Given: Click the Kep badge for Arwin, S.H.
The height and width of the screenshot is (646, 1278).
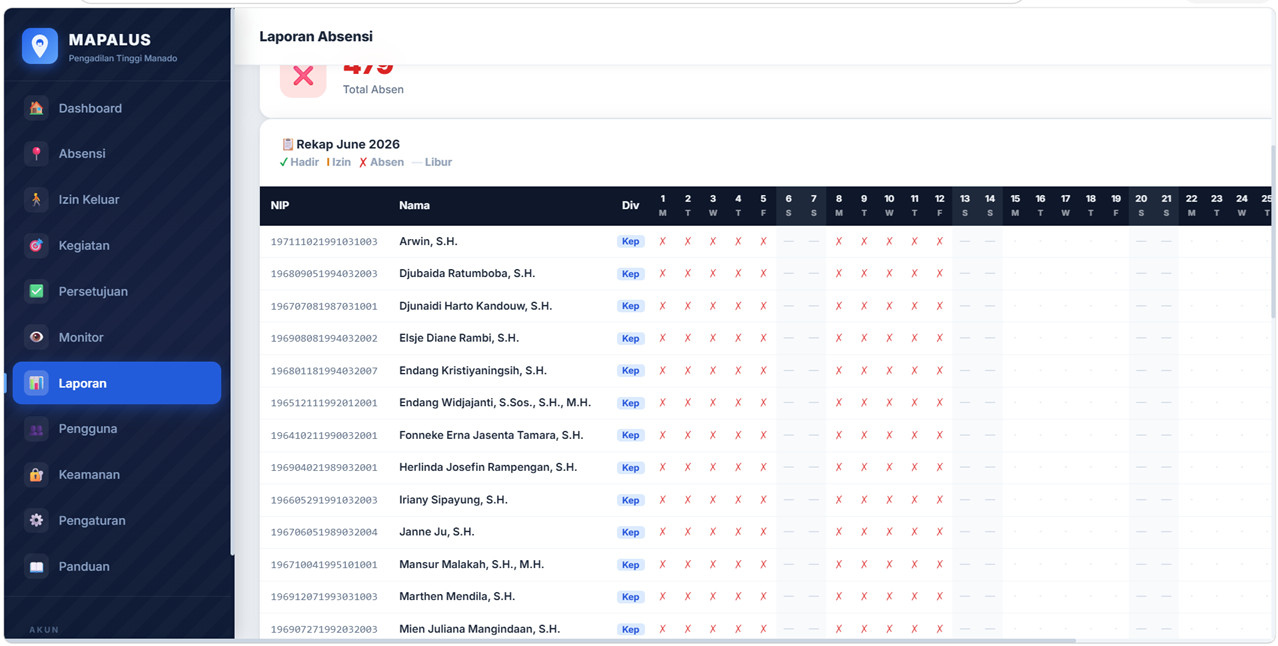Looking at the screenshot, I should tap(630, 242).
